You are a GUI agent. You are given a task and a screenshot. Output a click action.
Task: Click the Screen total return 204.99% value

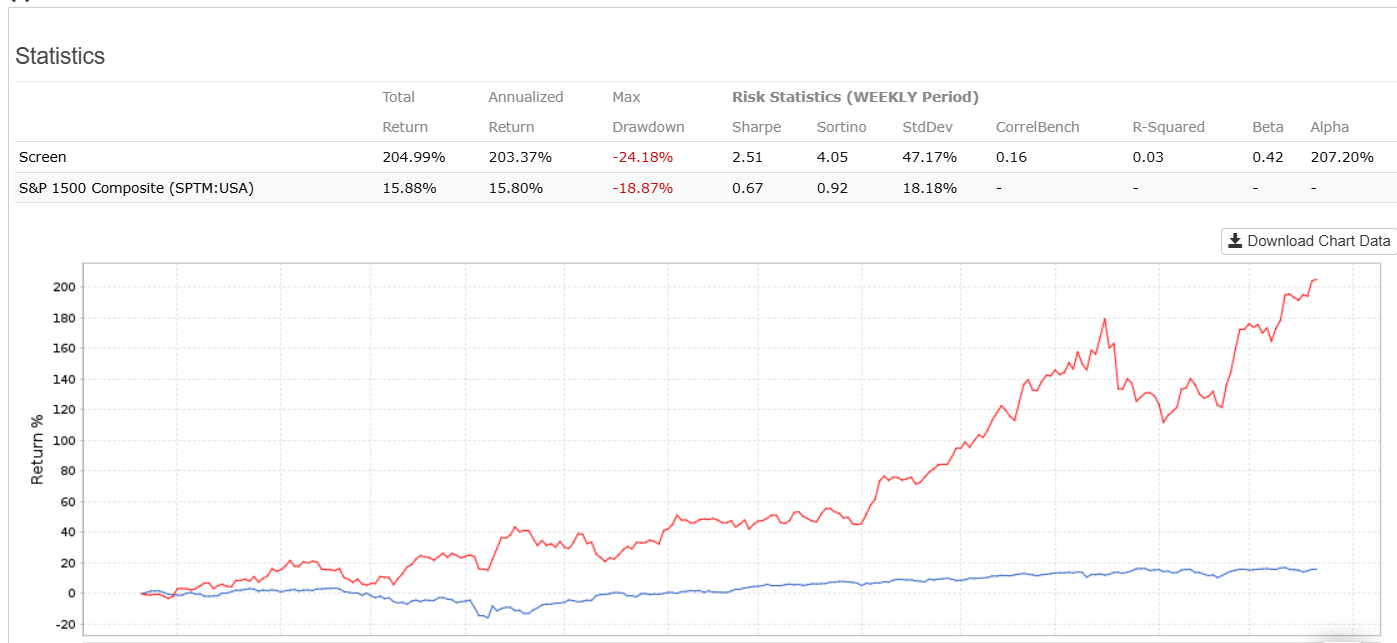click(x=414, y=157)
